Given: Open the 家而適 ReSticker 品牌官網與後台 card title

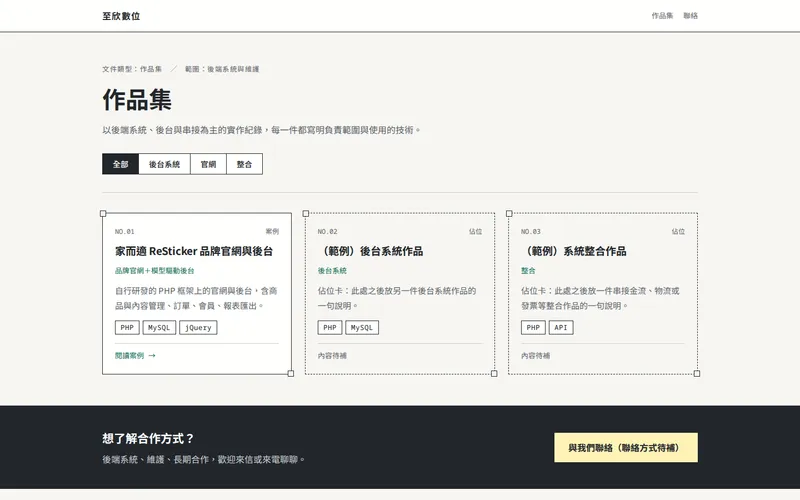Looking at the screenshot, I should coord(194,251).
